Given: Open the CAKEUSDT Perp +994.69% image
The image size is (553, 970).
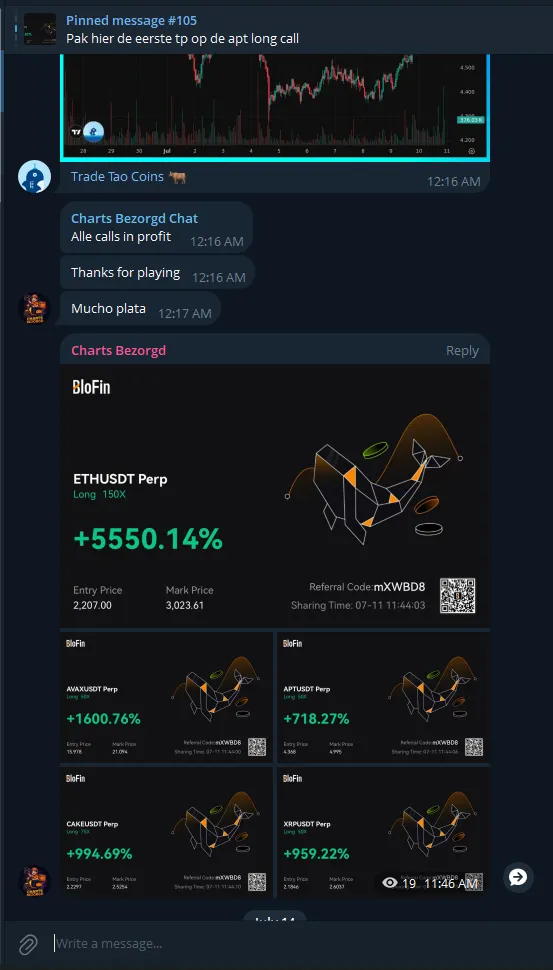Looking at the screenshot, I should coord(166,832).
